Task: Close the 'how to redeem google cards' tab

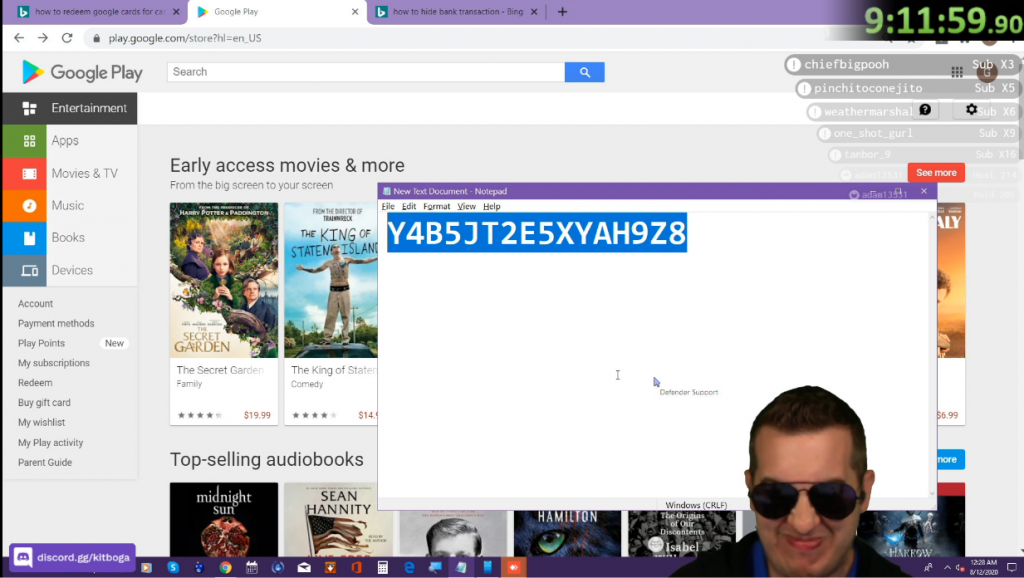Action: click(x=176, y=12)
